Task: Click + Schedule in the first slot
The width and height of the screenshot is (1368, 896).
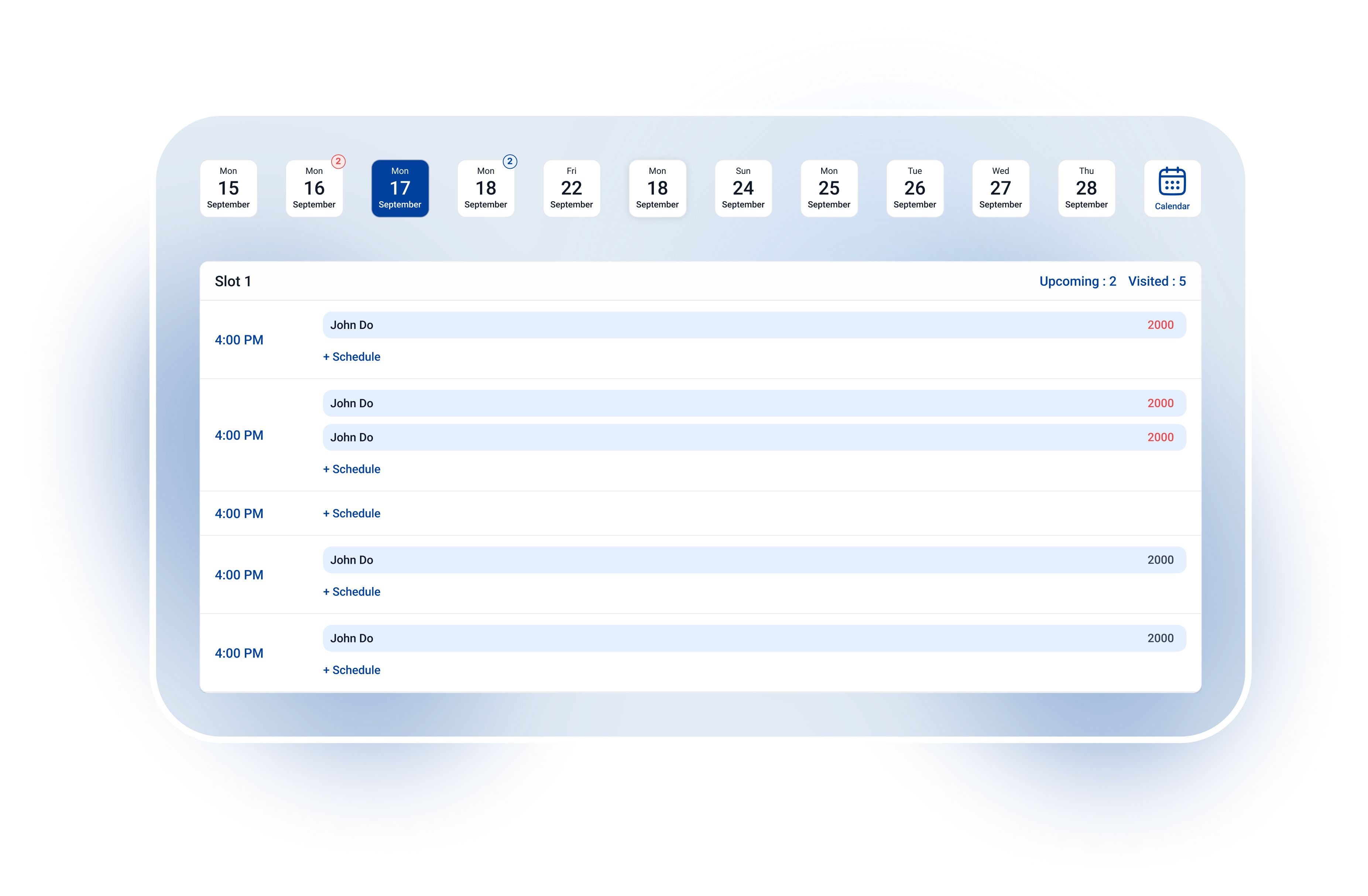Action: click(351, 356)
